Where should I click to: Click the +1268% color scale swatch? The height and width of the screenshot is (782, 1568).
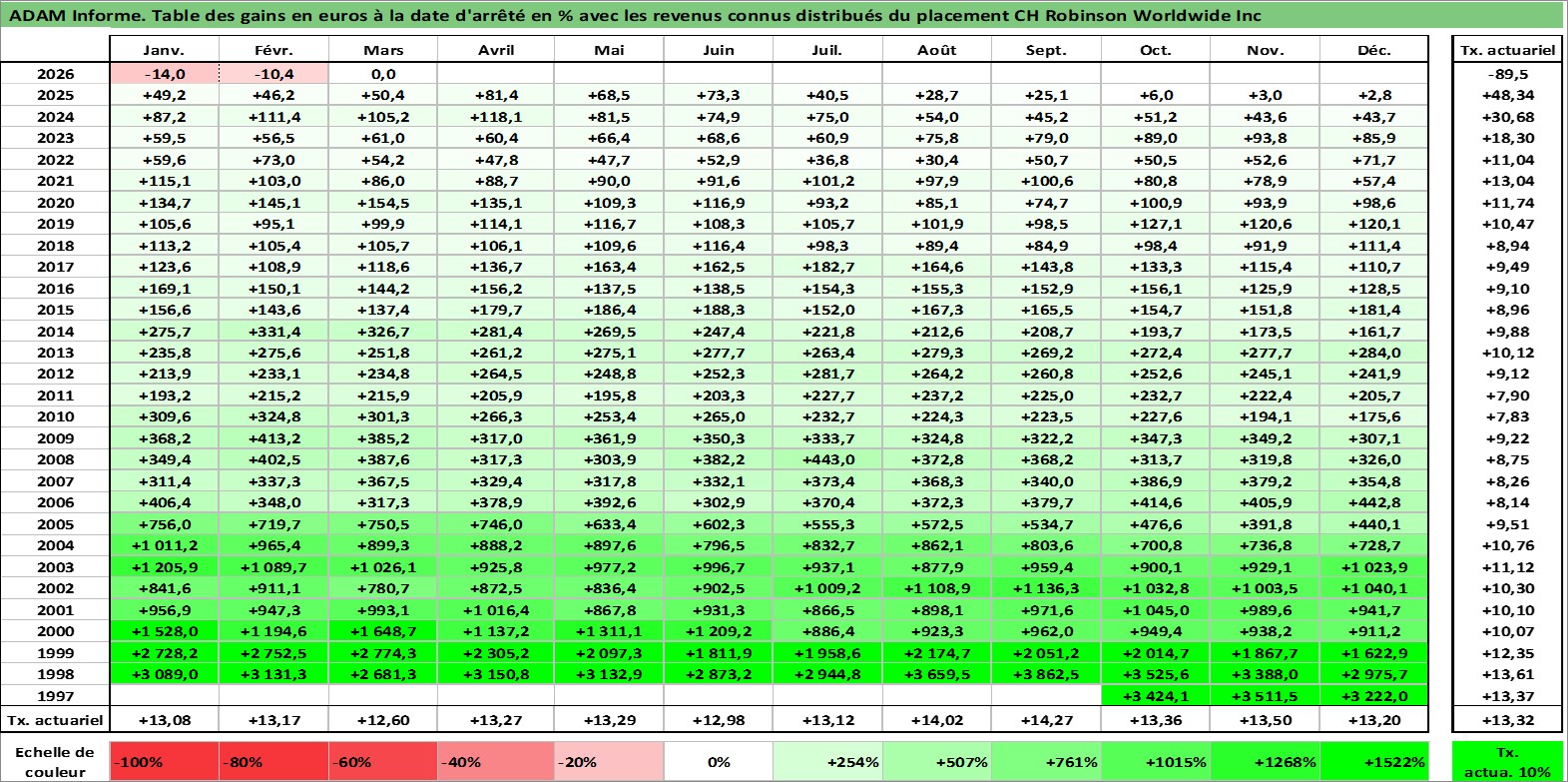1265,761
